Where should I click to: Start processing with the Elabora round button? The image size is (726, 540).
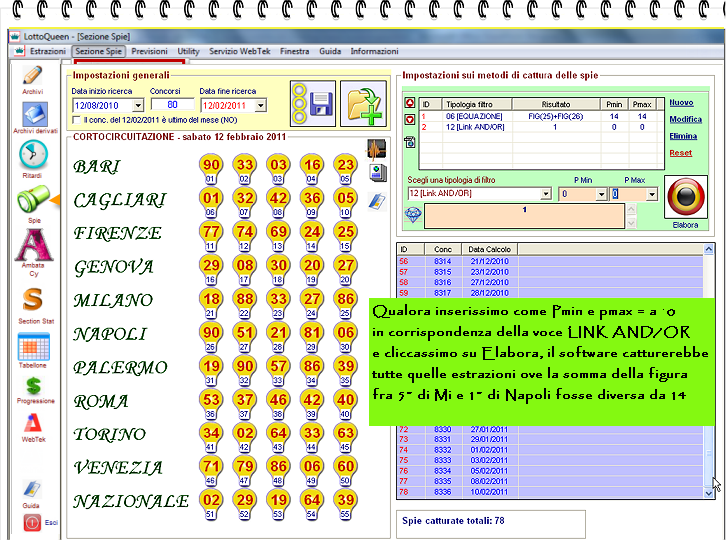click(x=686, y=197)
